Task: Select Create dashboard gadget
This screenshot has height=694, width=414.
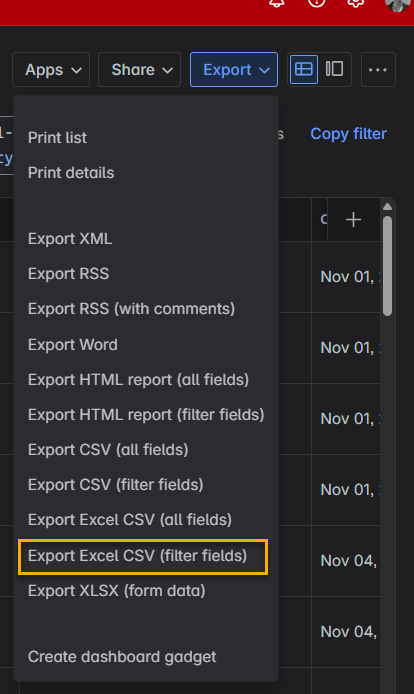Action: tap(122, 657)
